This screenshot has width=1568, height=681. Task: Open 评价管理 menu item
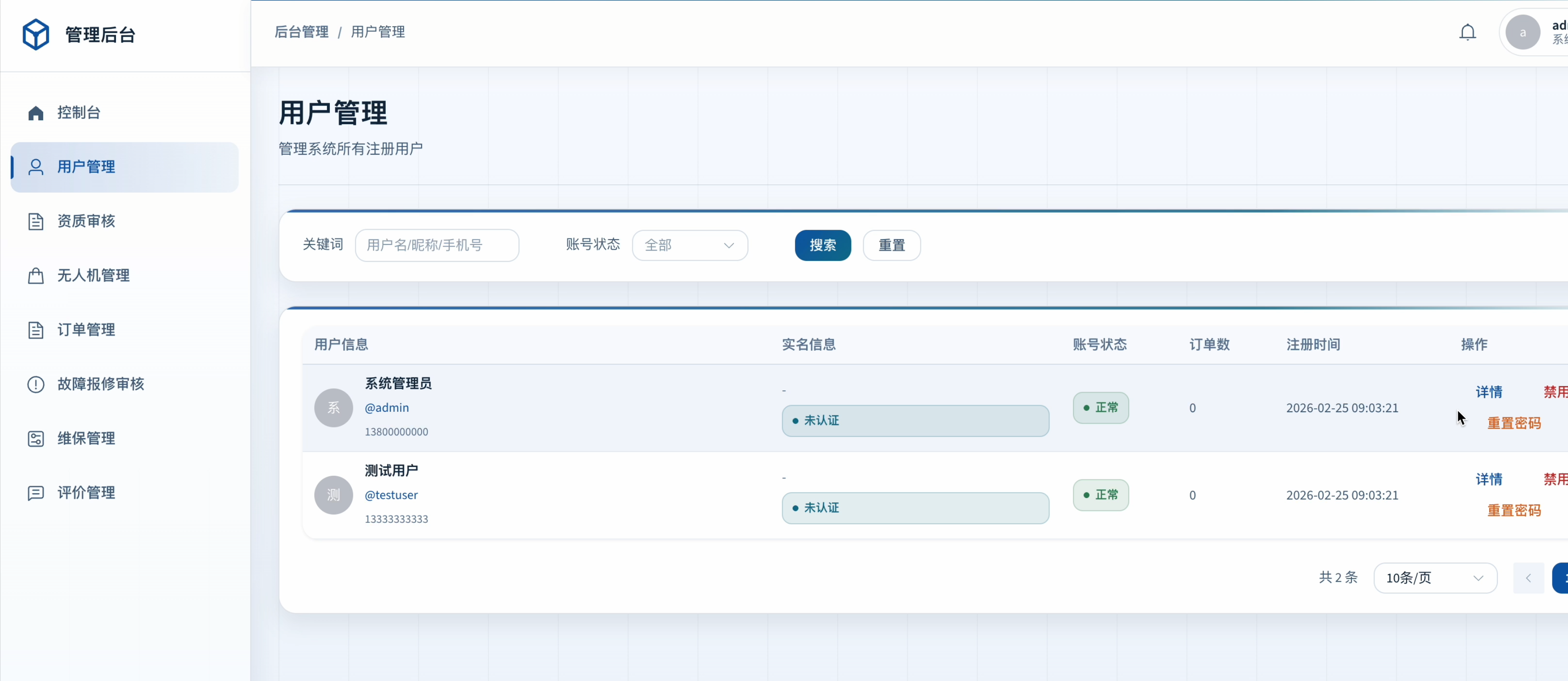point(125,492)
